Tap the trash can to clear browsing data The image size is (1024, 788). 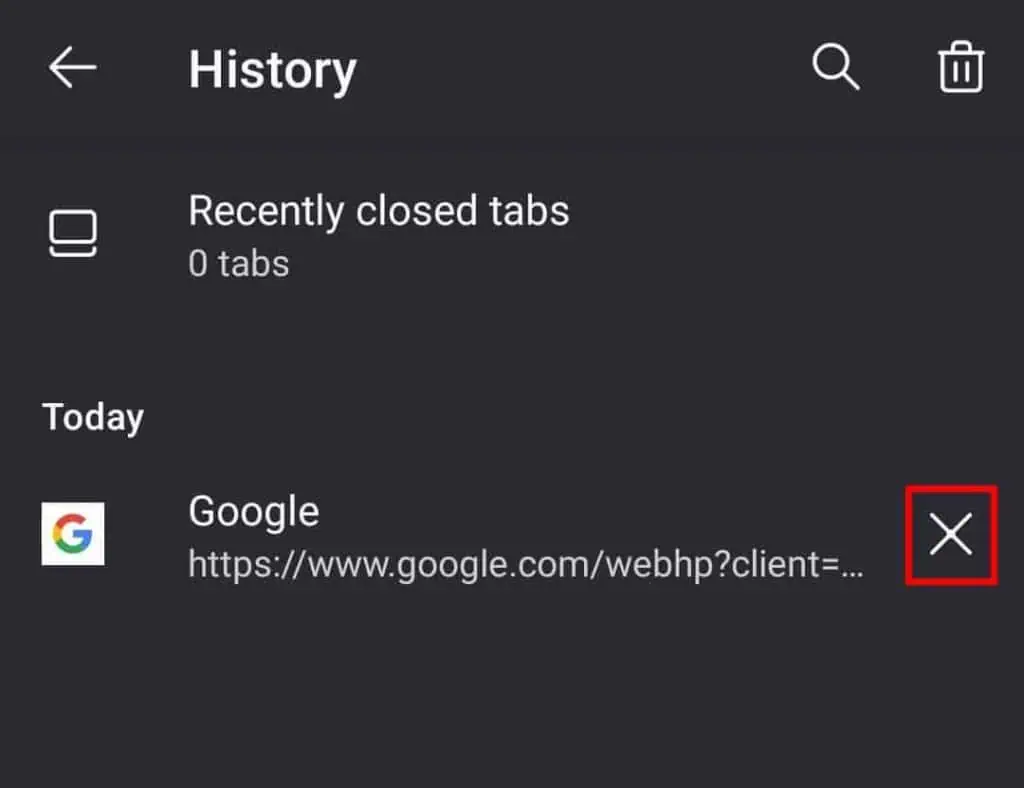pos(961,68)
